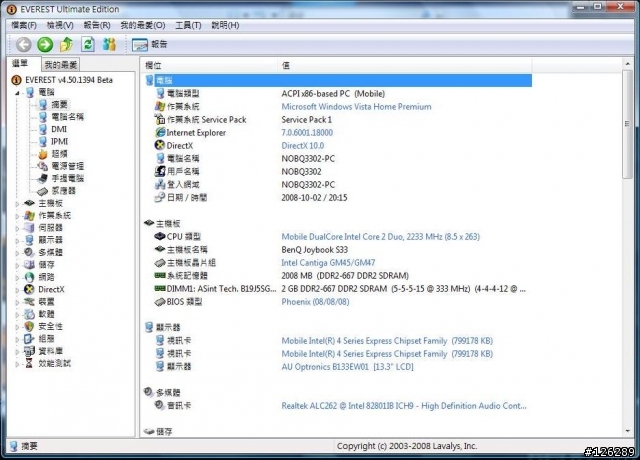This screenshot has height=460, width=640.
Task: Click the 音訊卡 audio card icon
Action: pos(160,405)
